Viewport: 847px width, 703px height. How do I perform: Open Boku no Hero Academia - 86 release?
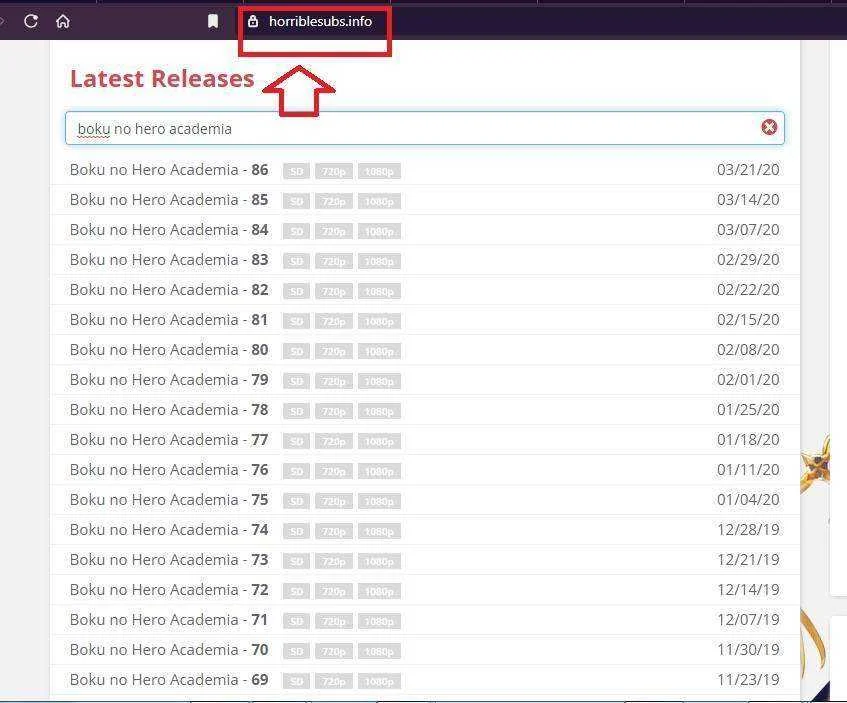169,170
